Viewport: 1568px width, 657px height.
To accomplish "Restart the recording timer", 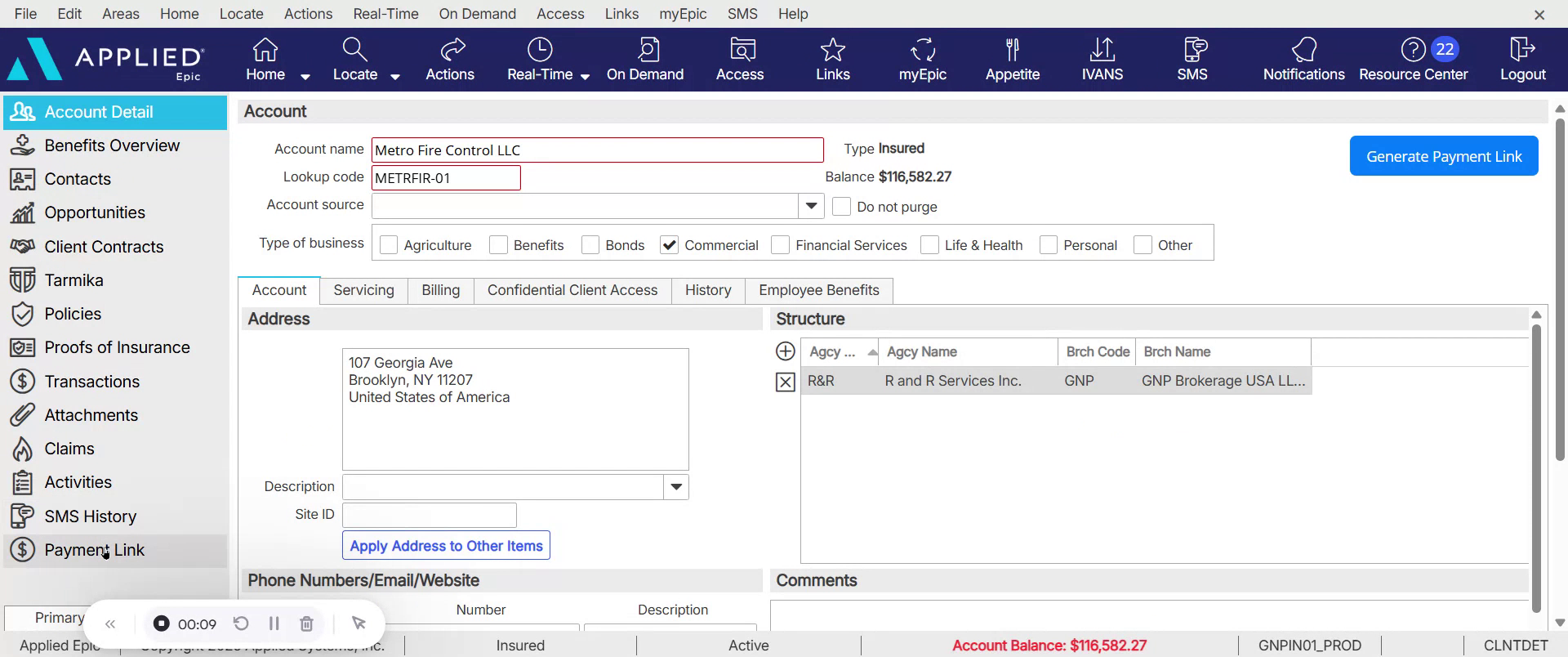I will [241, 623].
